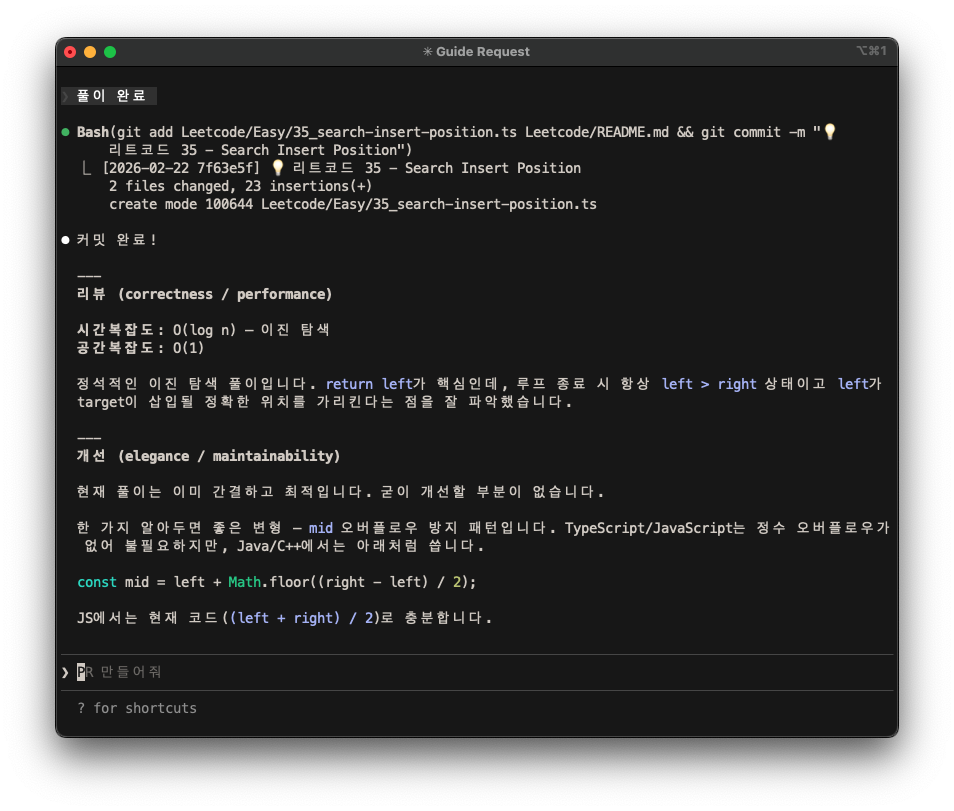This screenshot has width=954, height=811.
Task: Click the file path in the create mode line
Action: click(x=429, y=204)
